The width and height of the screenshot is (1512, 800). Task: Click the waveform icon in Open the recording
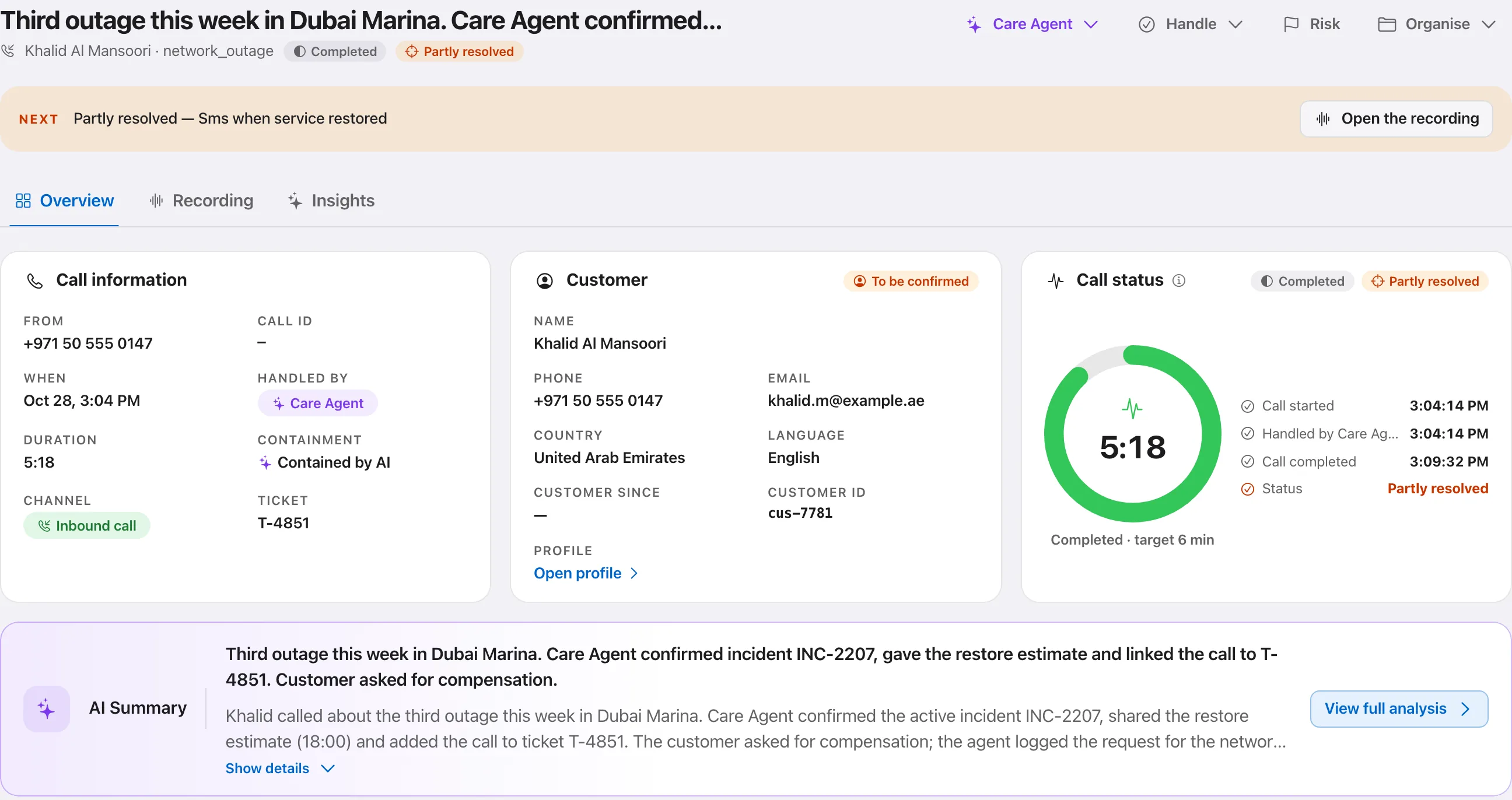[1323, 119]
